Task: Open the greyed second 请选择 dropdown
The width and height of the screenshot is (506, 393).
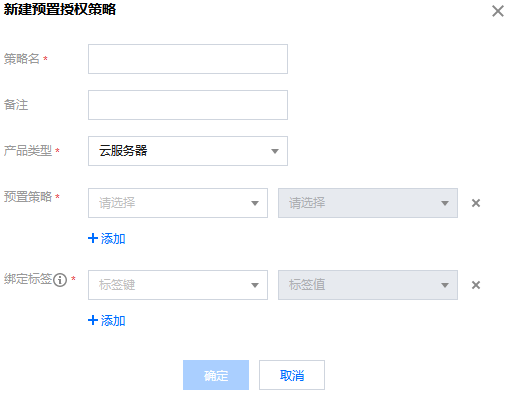Action: coord(368,203)
